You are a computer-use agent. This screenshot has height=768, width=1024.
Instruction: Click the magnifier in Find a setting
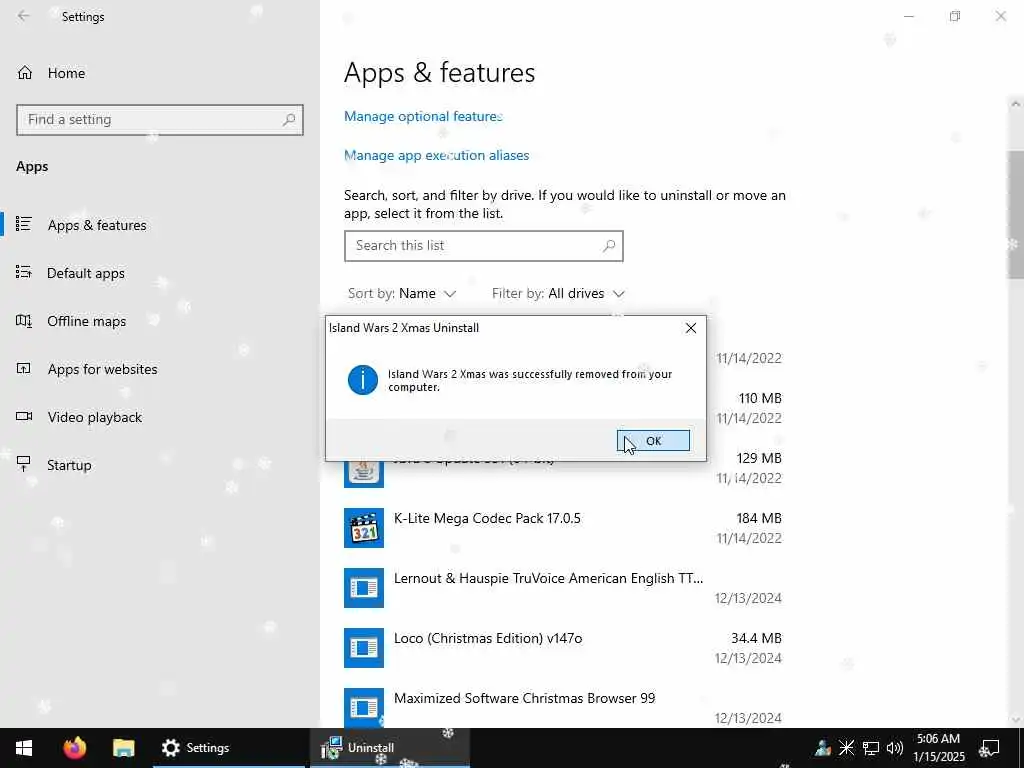(289, 120)
